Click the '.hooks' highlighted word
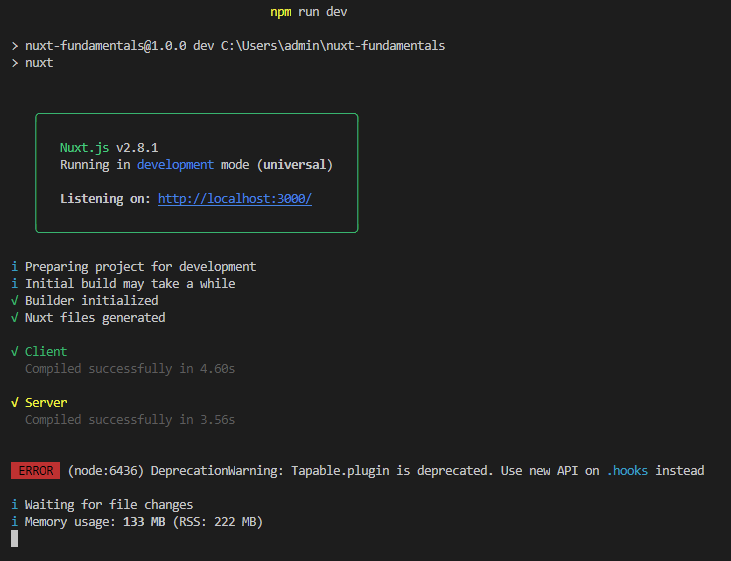 (628, 471)
